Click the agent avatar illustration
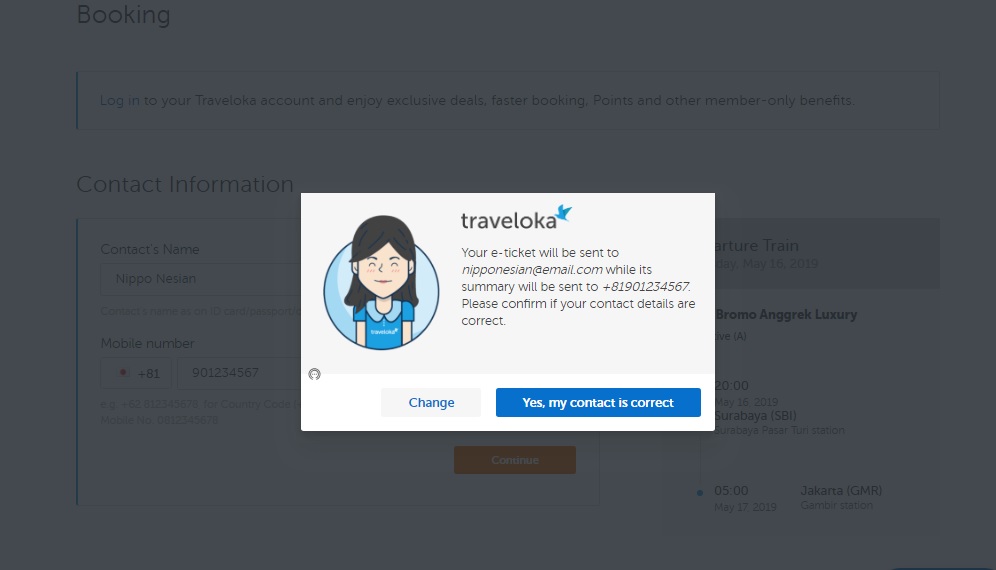 pos(381,282)
